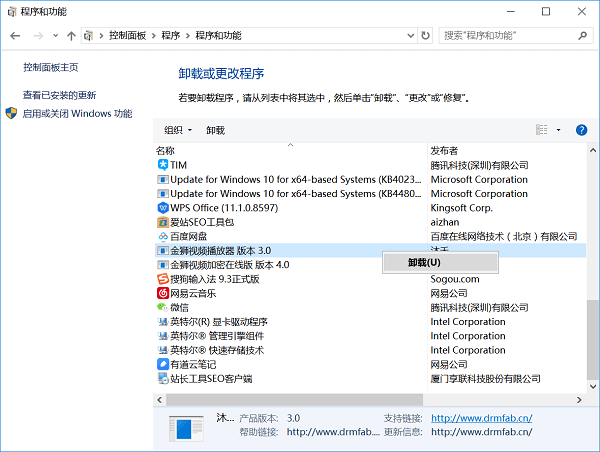Click the 产品版本 3.0 value

pyautogui.click(x=293, y=418)
